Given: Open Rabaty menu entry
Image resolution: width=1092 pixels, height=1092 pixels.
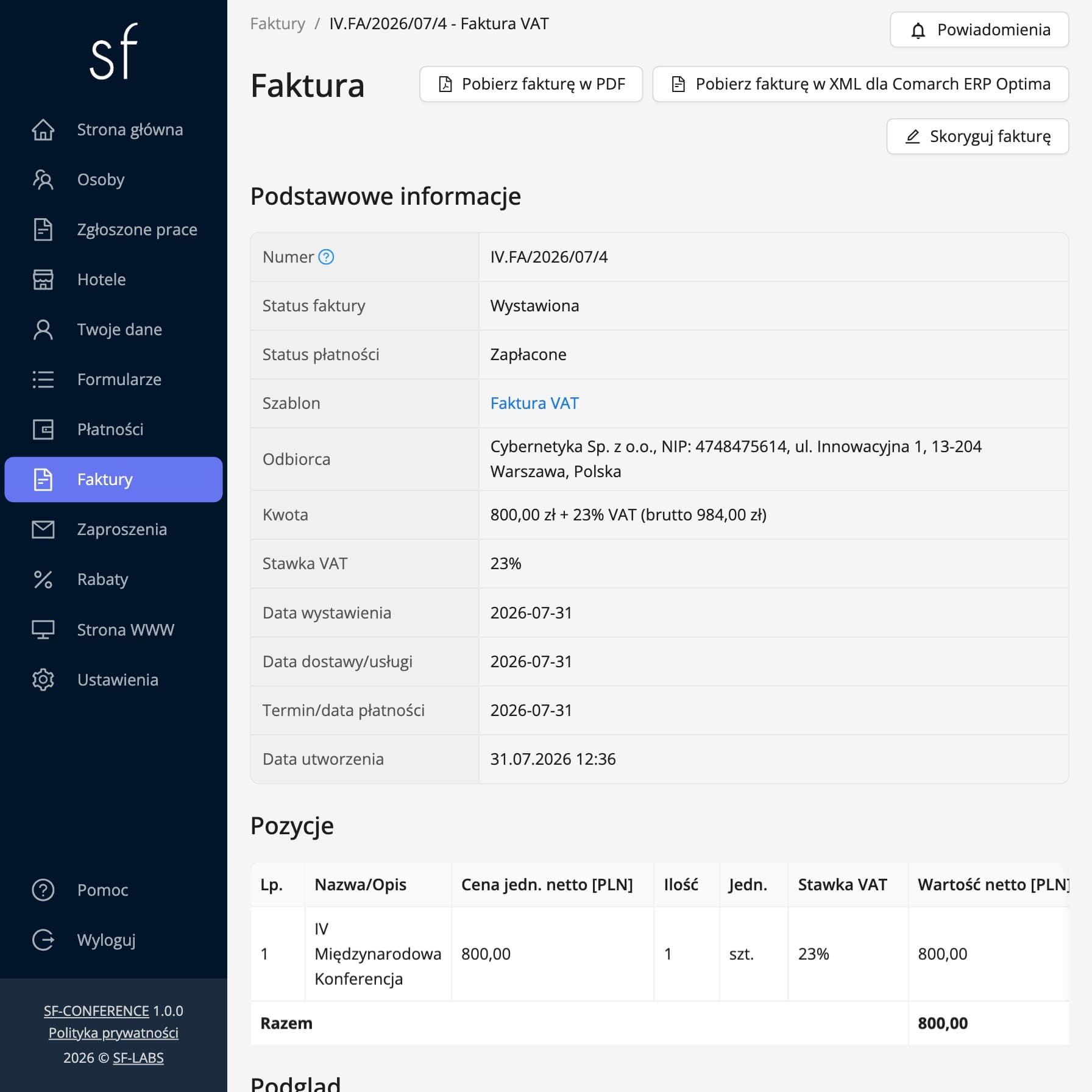Looking at the screenshot, I should click(x=113, y=580).
